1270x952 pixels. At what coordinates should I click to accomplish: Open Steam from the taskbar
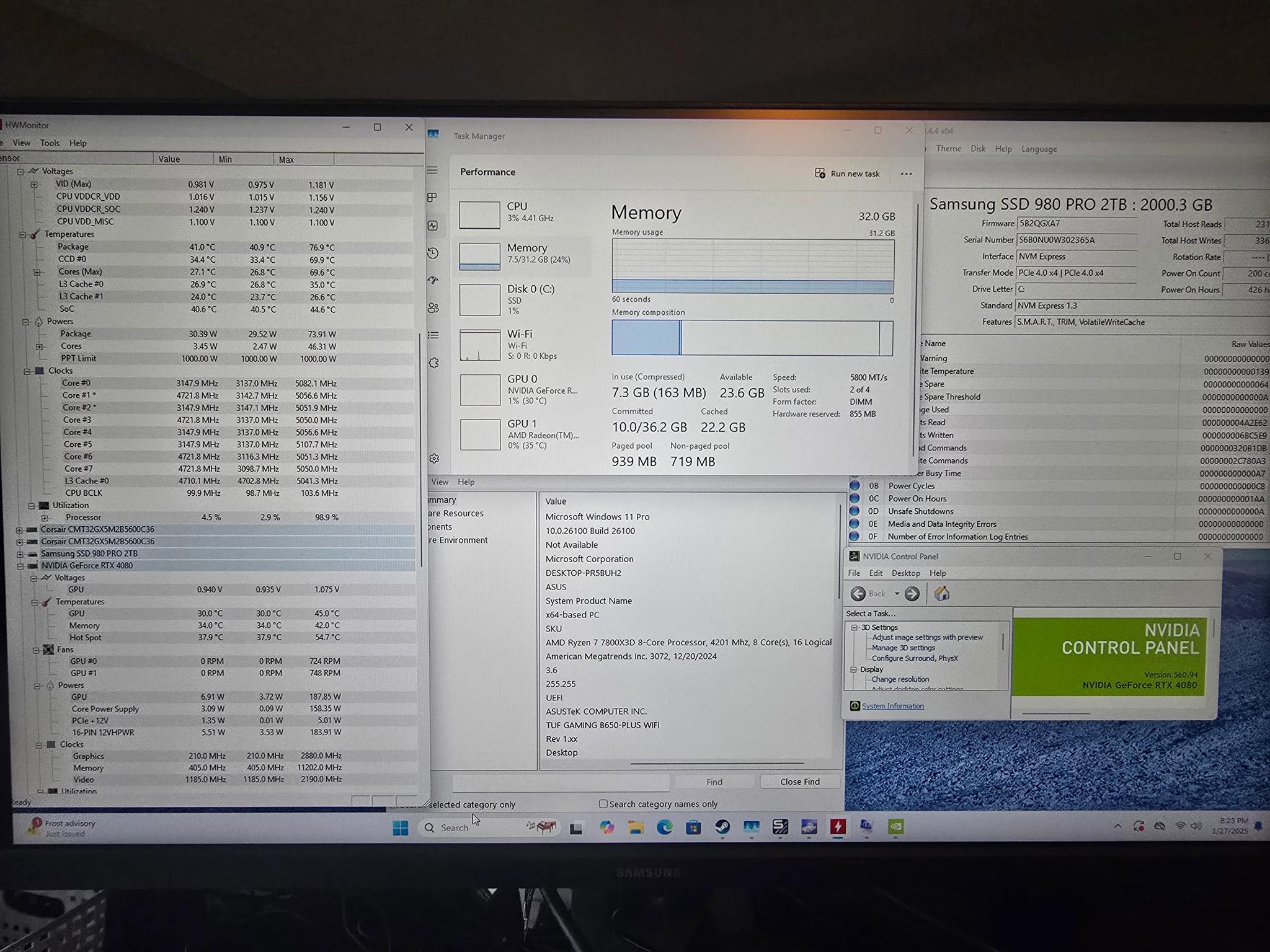click(x=722, y=827)
